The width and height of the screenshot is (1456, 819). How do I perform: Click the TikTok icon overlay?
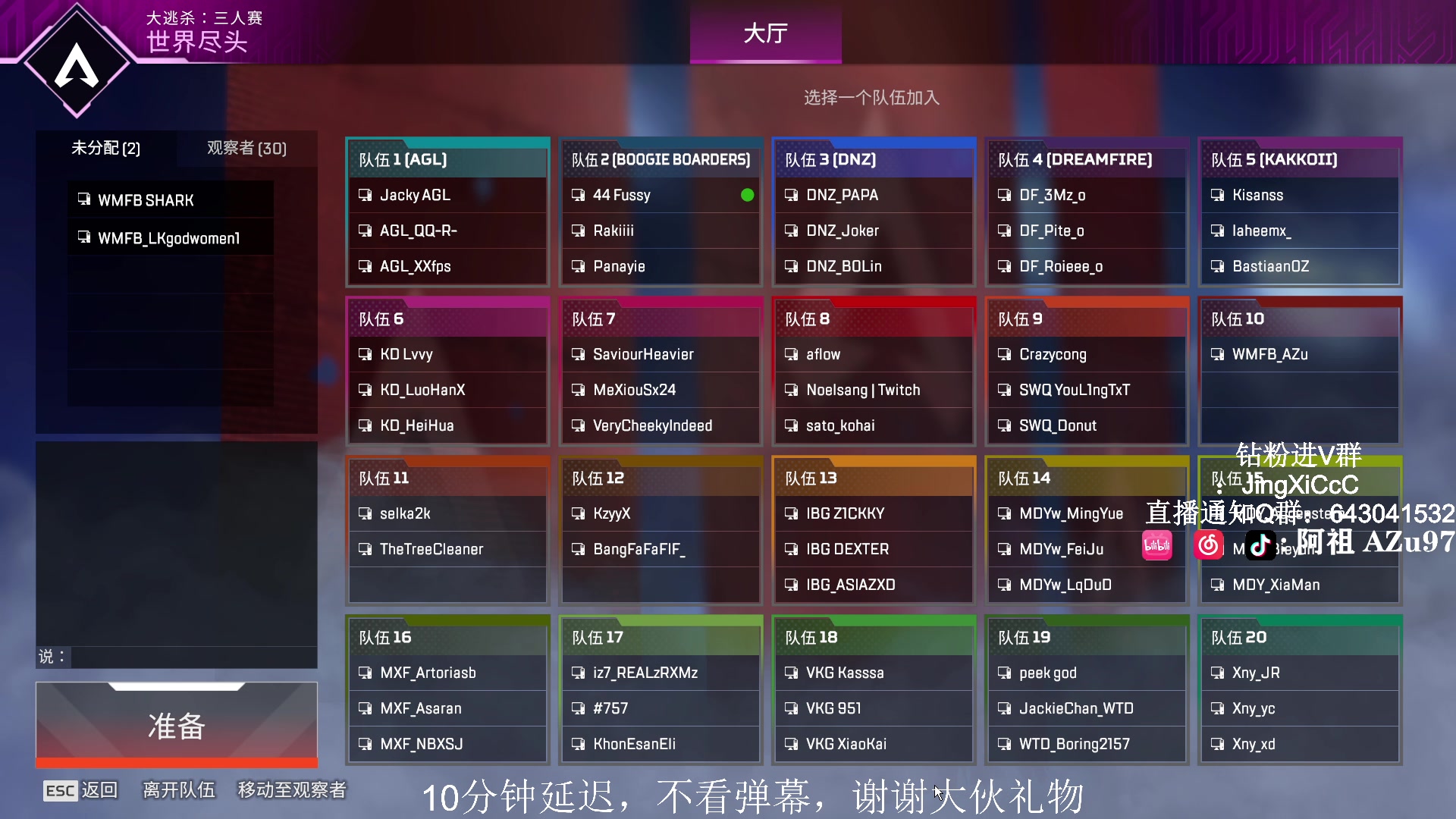pos(1260,545)
